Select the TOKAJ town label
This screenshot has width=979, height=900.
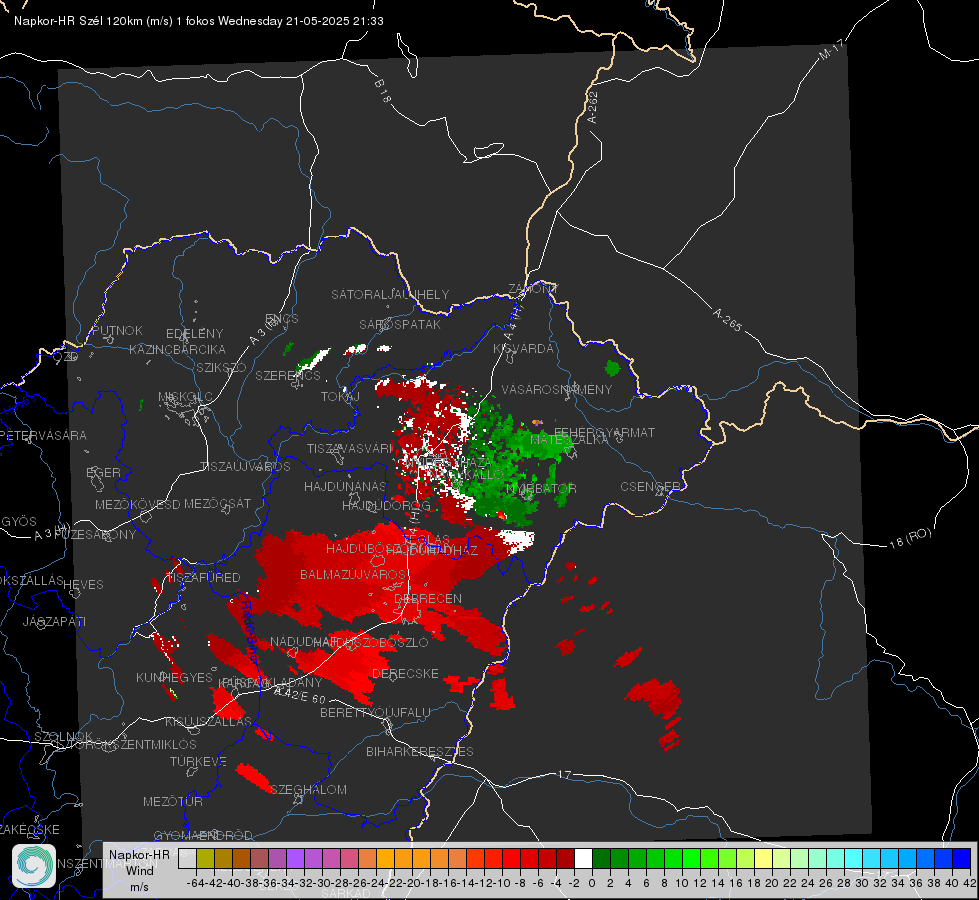click(340, 397)
